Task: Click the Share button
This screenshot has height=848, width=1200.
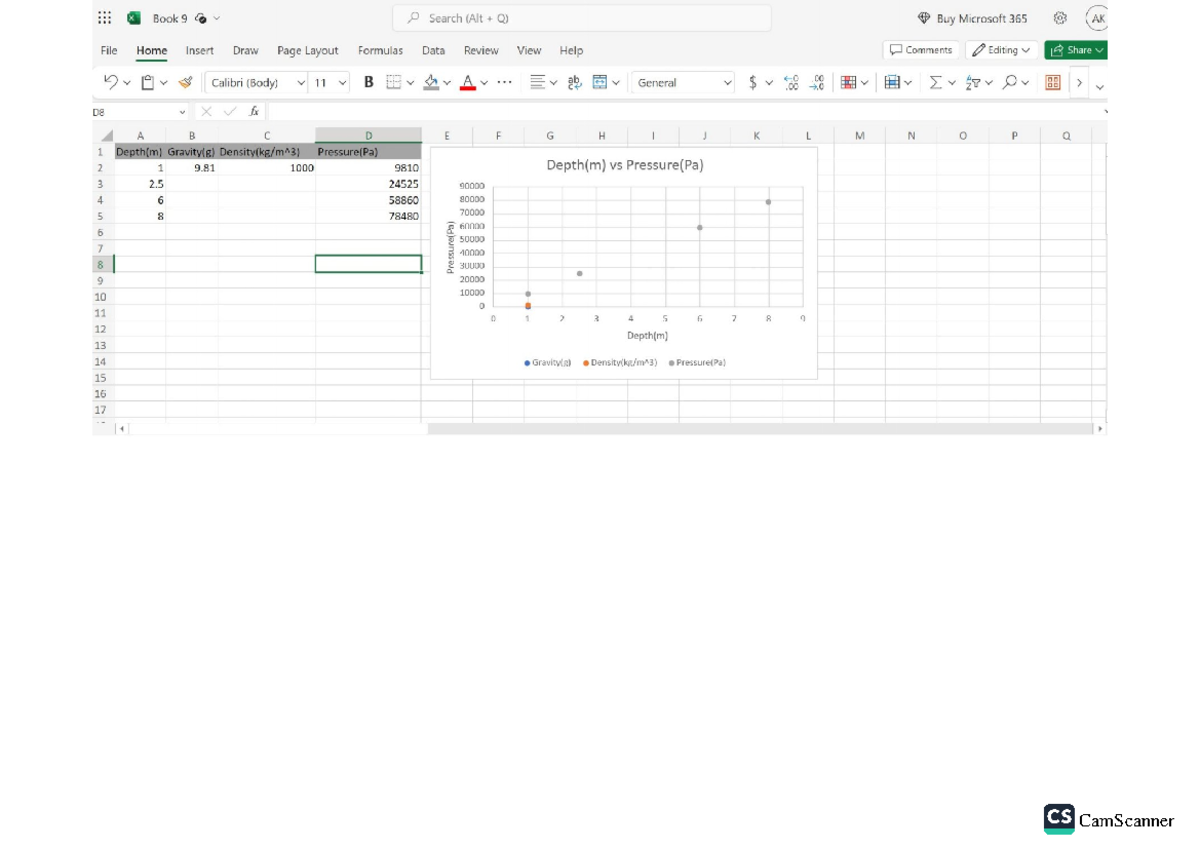Action: coord(1076,49)
